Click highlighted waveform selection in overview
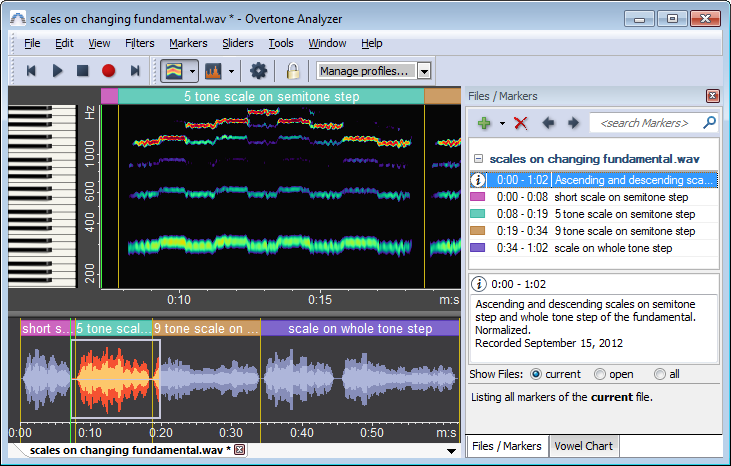The image size is (731, 466). point(116,379)
